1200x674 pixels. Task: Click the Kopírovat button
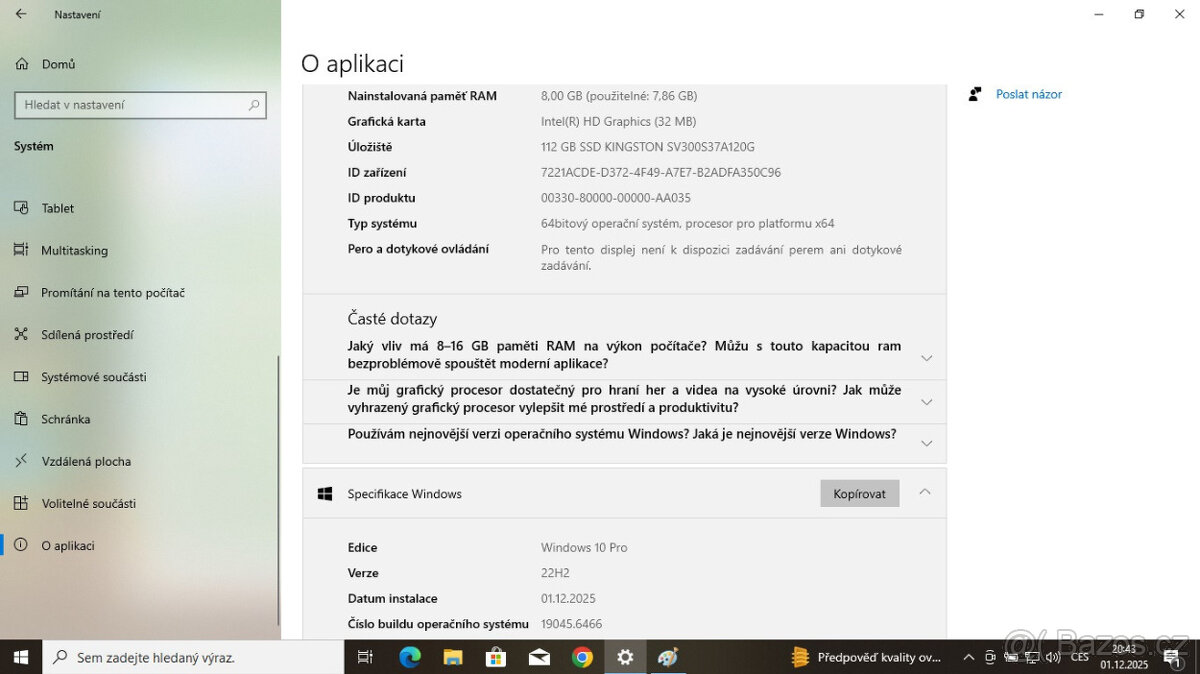click(859, 492)
